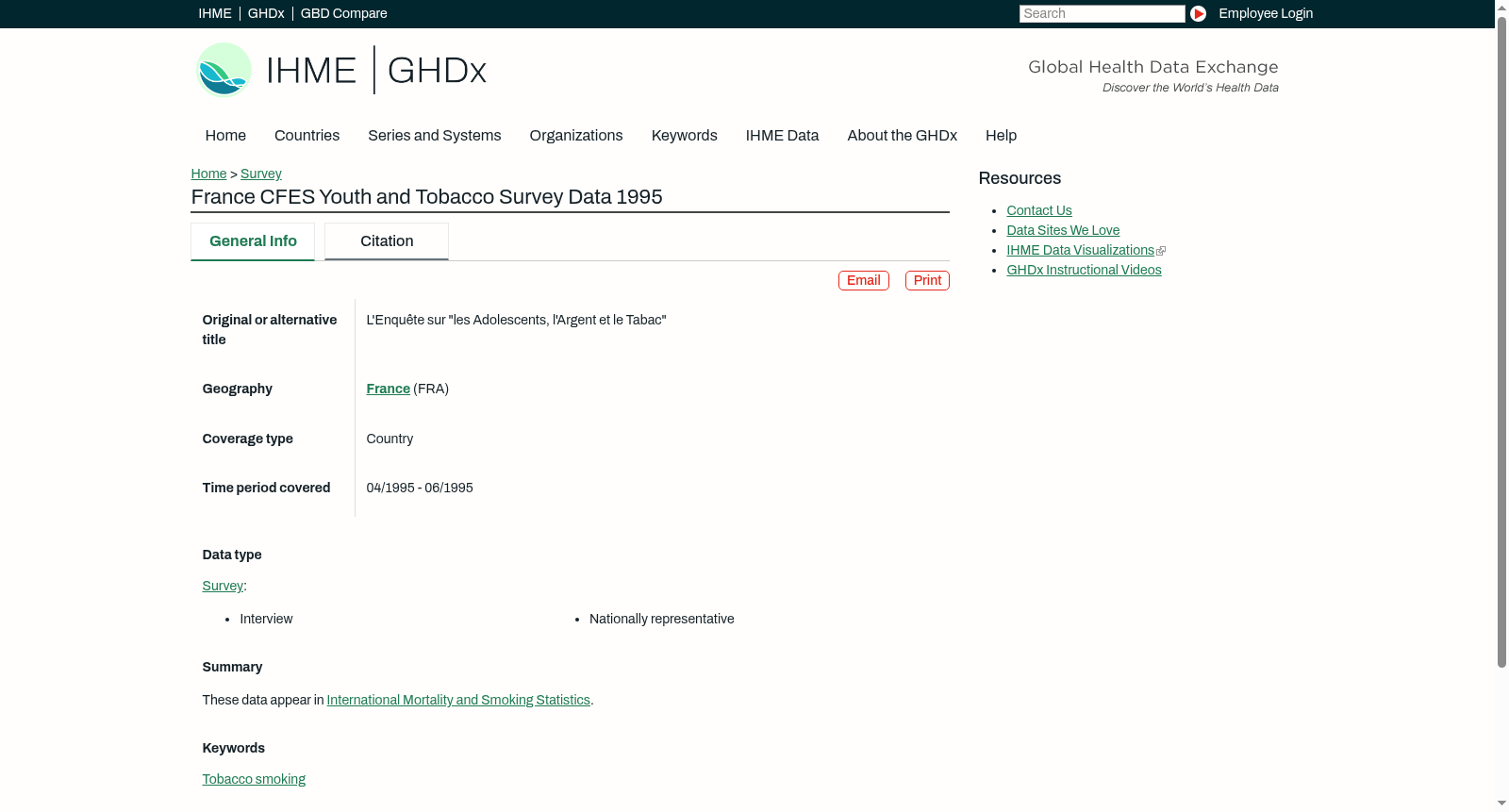Click the 'Time period covered' label
The image size is (1509, 812).
tap(266, 488)
